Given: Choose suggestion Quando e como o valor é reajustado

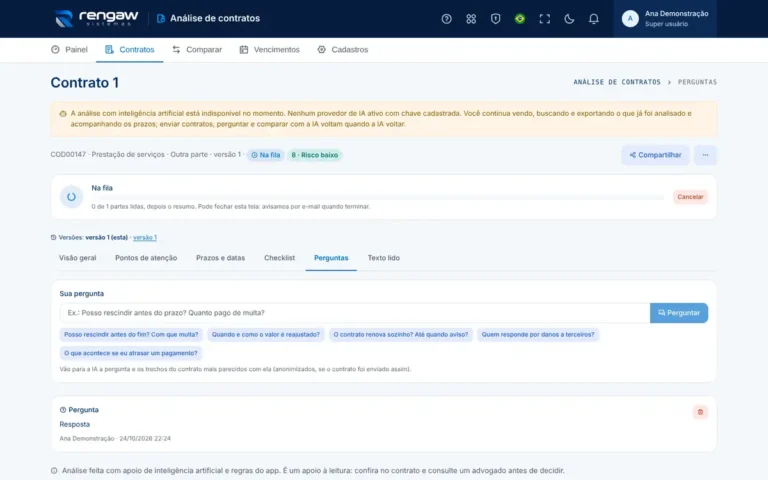Looking at the screenshot, I should coord(265,335).
